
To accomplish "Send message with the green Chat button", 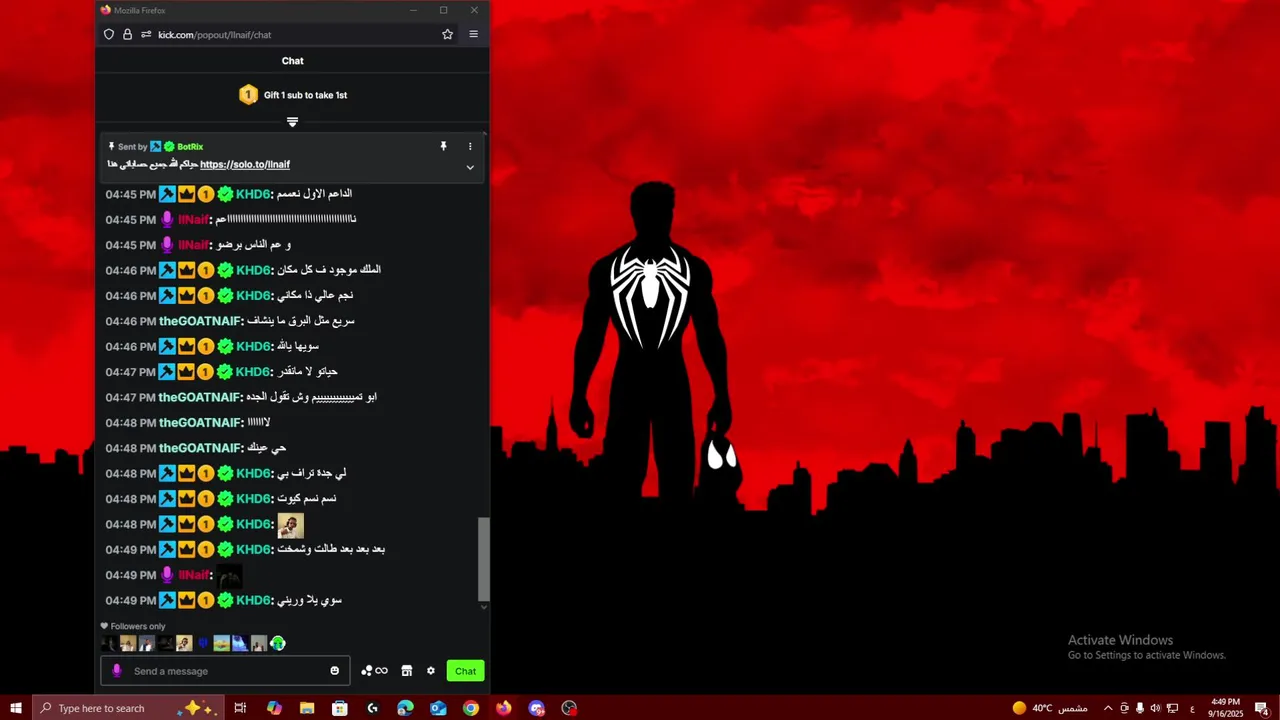I will [x=466, y=671].
